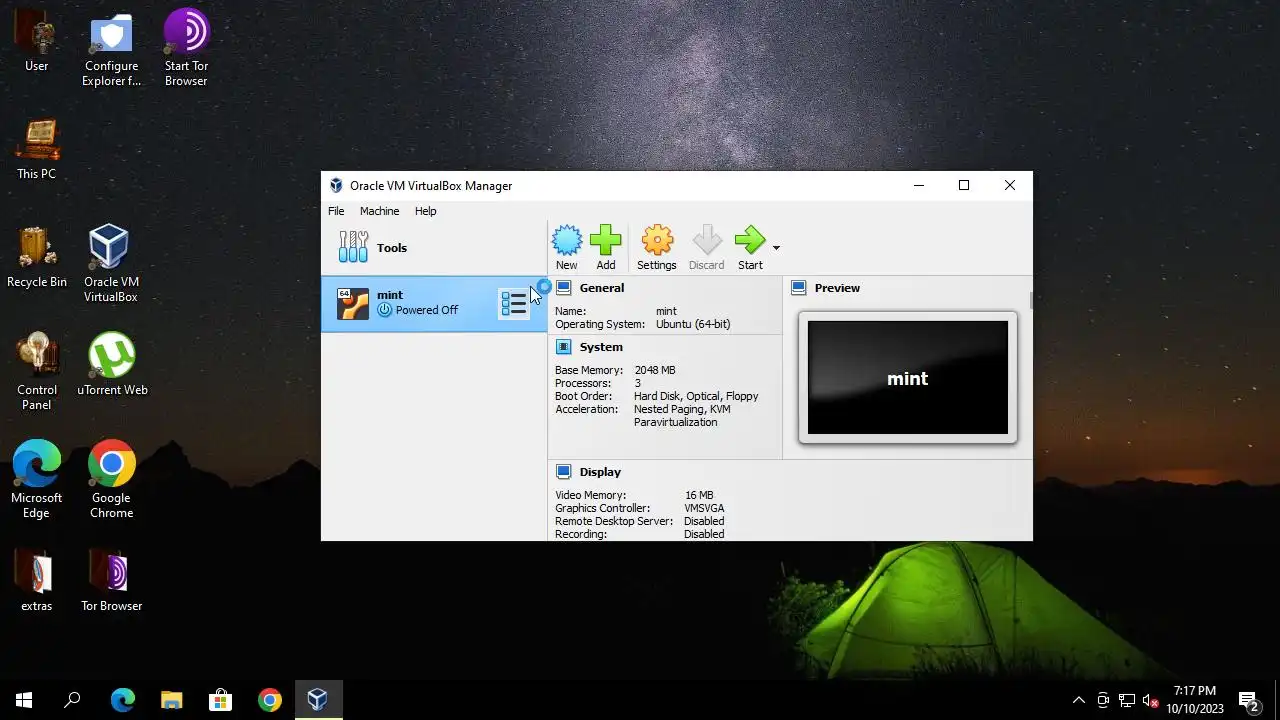This screenshot has width=1280, height=720.
Task: Select Control Panel desktop icon
Action: coord(37,372)
